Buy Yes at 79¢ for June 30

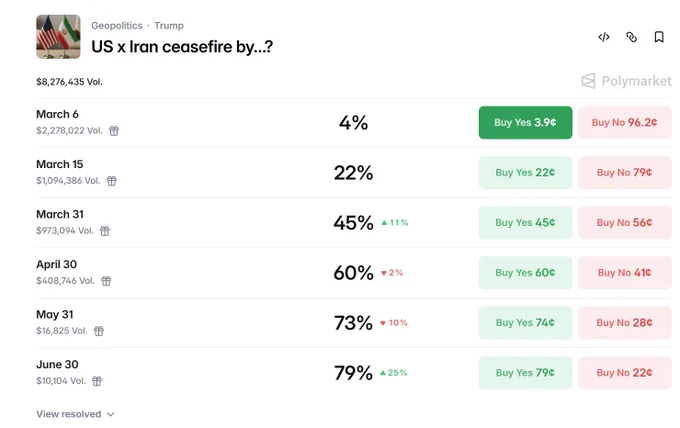pos(525,373)
